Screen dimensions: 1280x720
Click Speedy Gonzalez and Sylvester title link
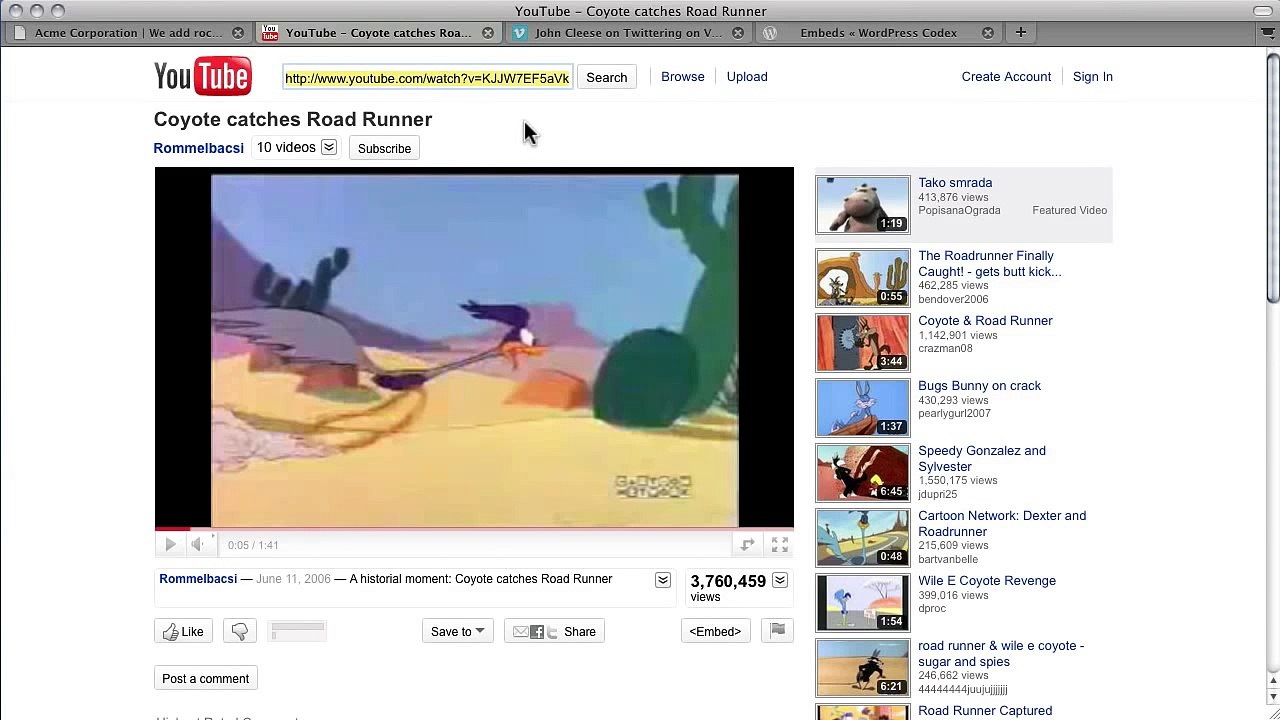tap(982, 459)
